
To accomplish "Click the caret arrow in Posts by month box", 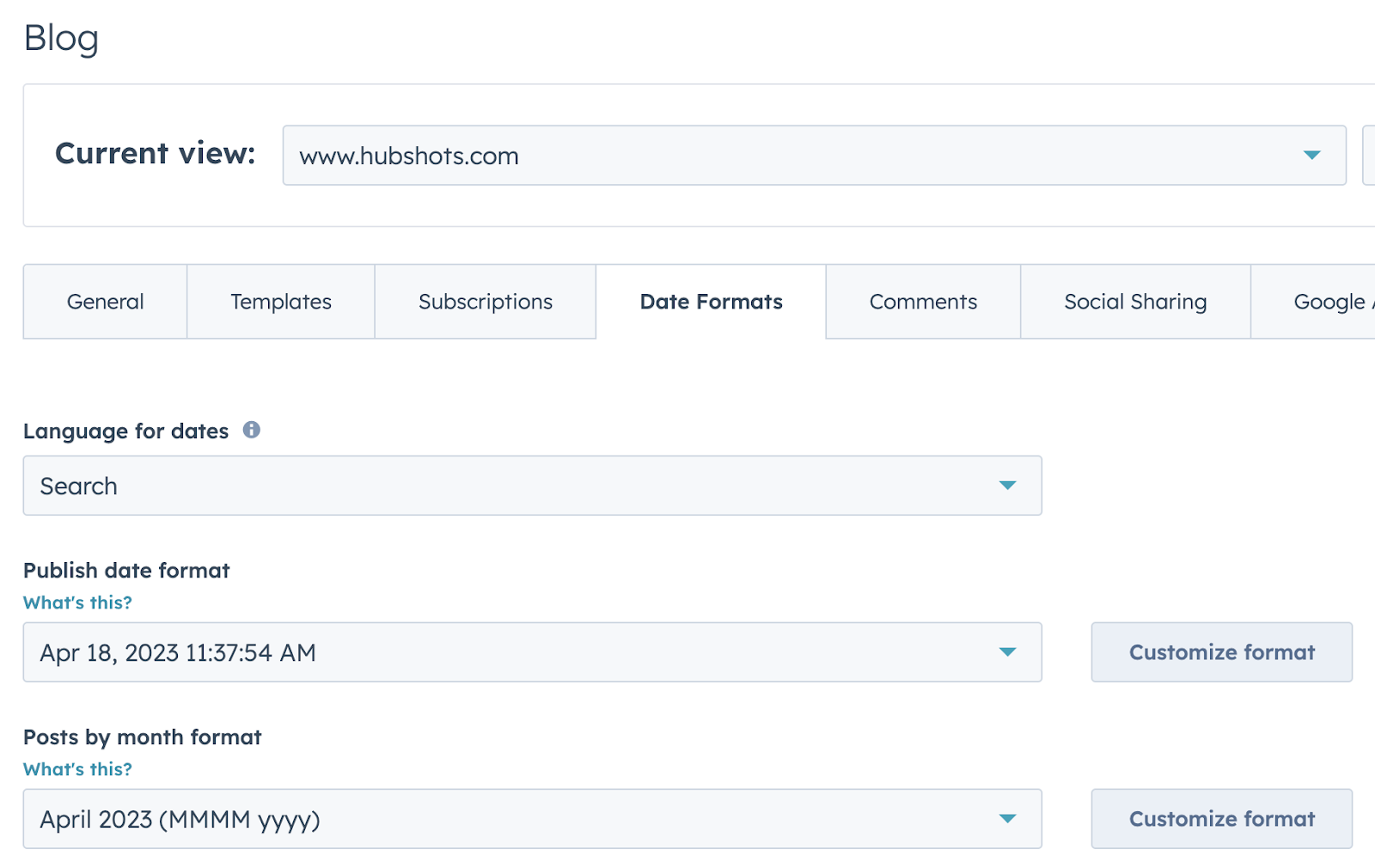I will point(1007,819).
